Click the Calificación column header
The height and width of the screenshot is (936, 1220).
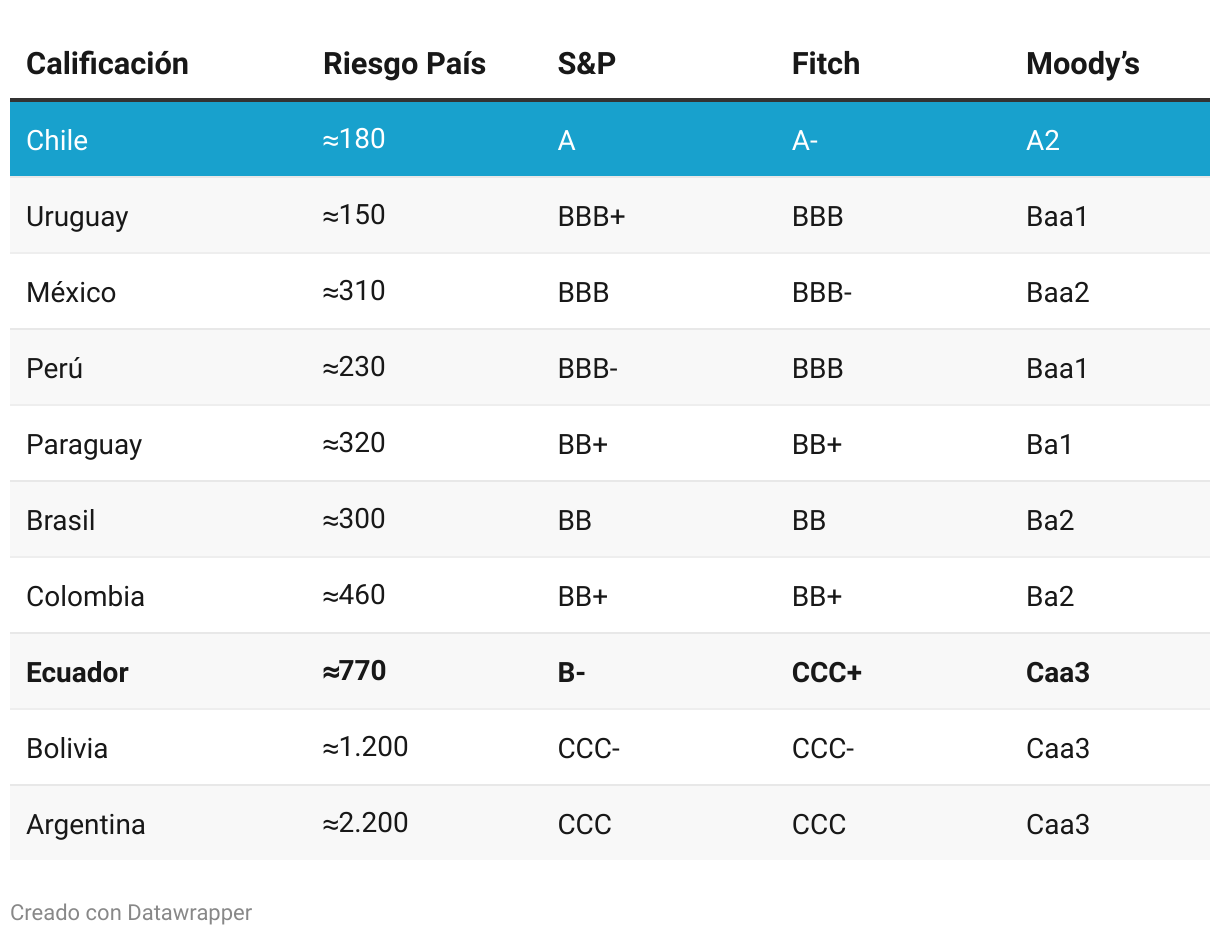click(x=107, y=64)
